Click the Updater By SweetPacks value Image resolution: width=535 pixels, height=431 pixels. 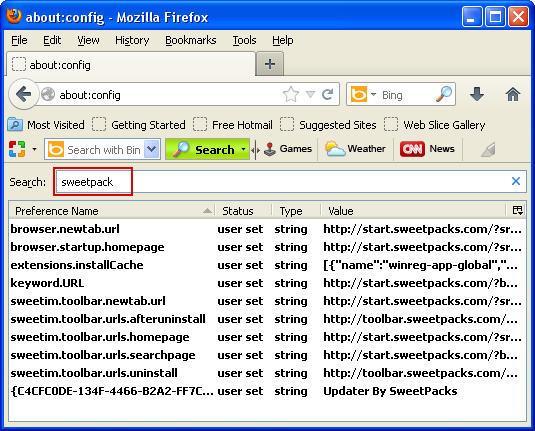390,391
